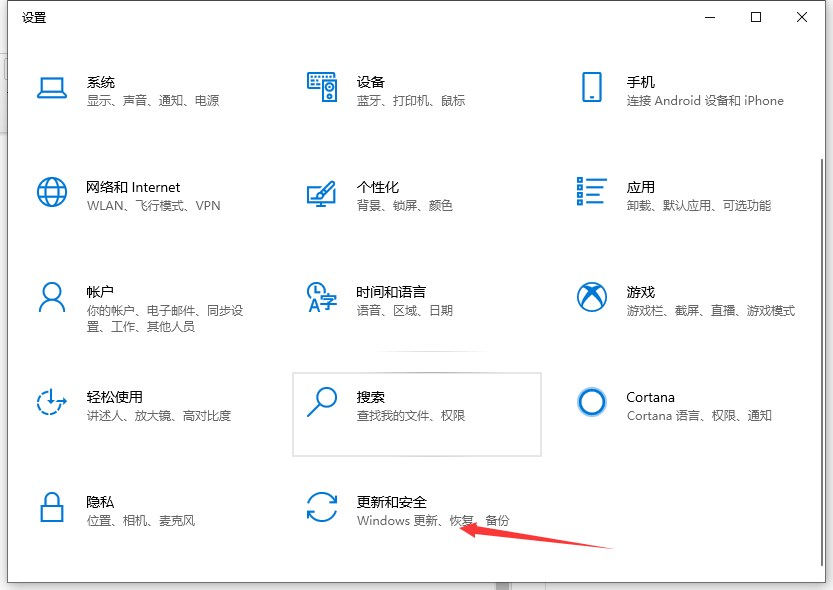Click the Gaming Xbox icon
Image resolution: width=833 pixels, height=590 pixels.
[592, 297]
